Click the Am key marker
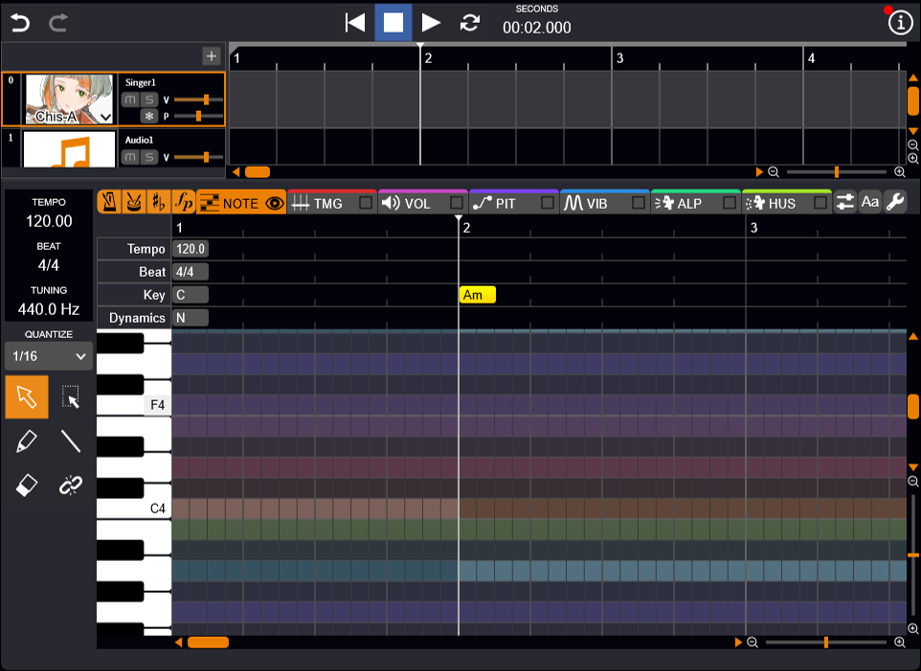 click(x=477, y=295)
